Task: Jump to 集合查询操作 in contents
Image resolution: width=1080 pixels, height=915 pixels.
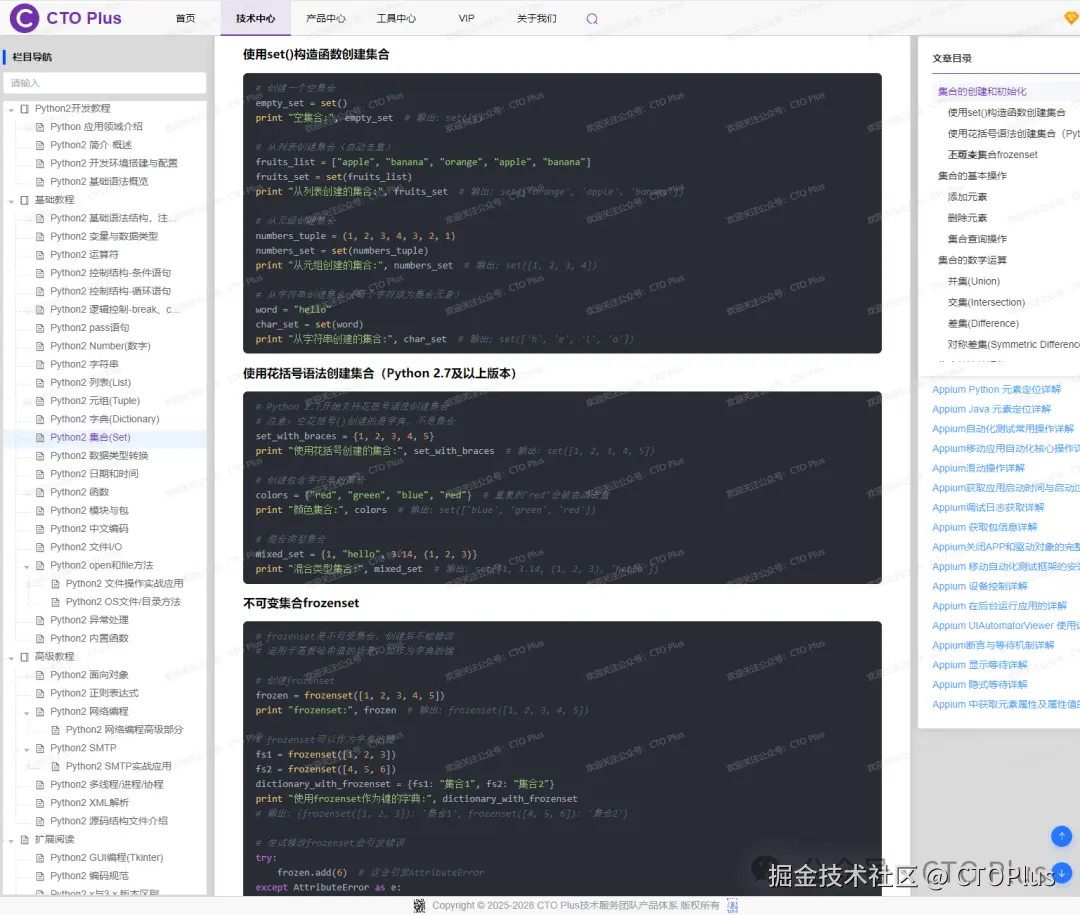Action: pos(977,239)
